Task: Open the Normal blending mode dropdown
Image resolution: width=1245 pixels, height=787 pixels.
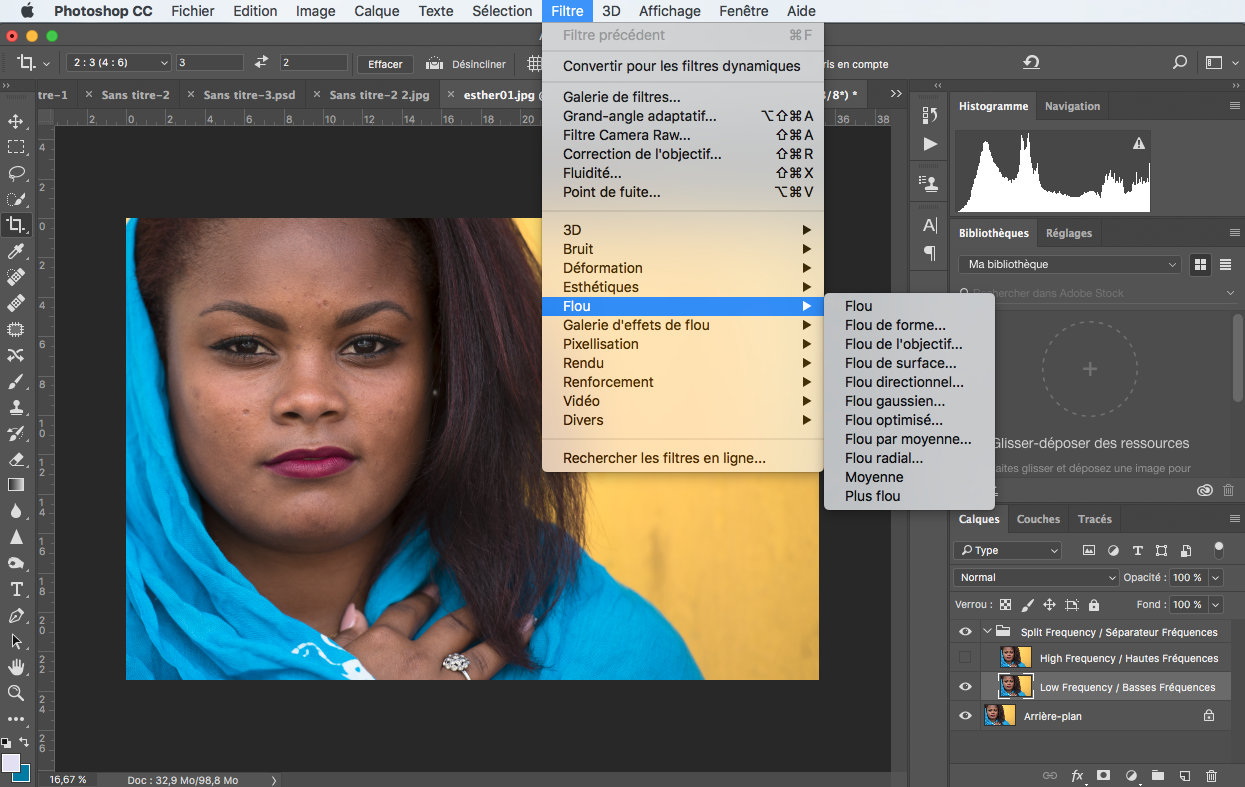Action: [1035, 577]
